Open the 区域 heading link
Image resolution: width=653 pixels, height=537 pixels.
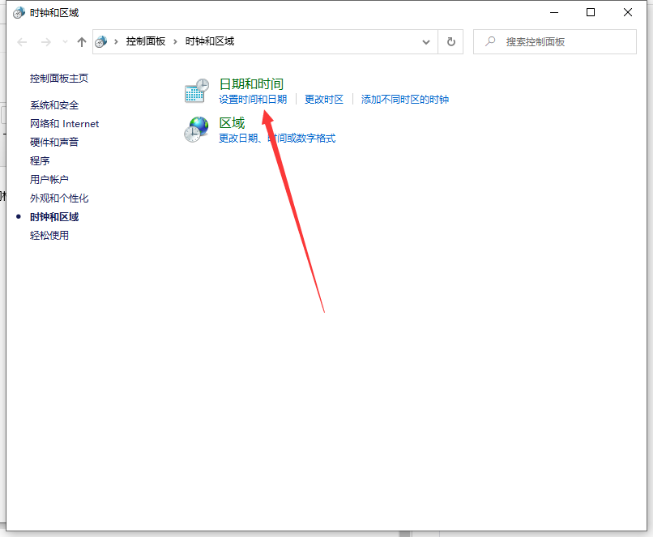[232, 123]
